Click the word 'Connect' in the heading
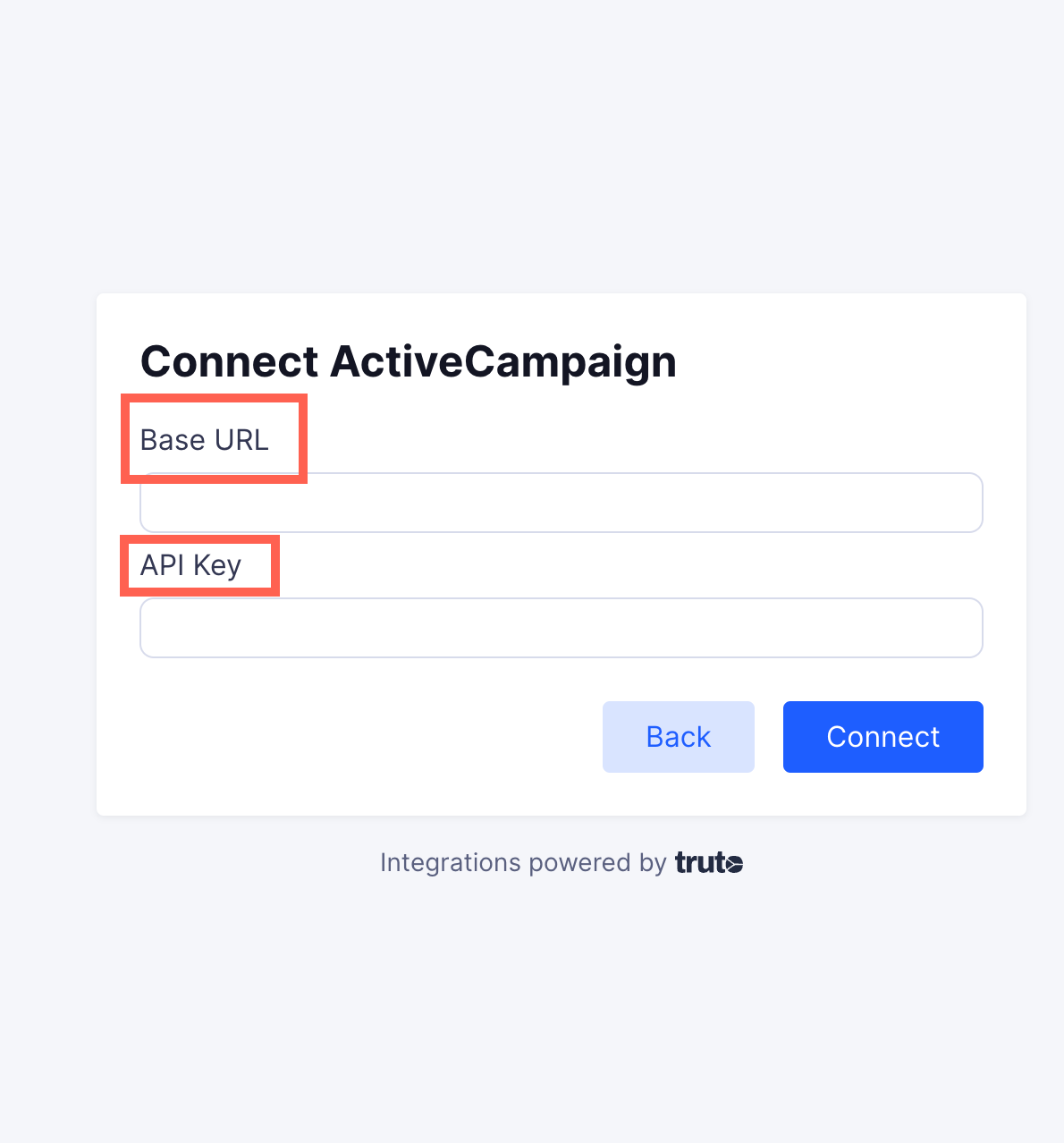This screenshot has height=1143, width=1064. point(230,363)
